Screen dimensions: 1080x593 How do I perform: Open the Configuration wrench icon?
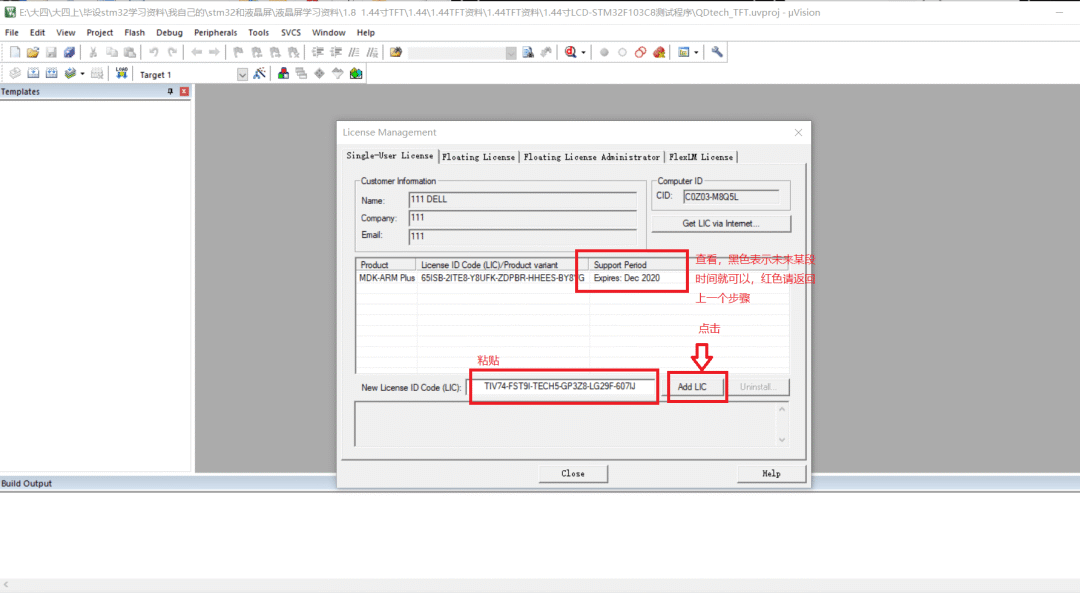tap(717, 52)
